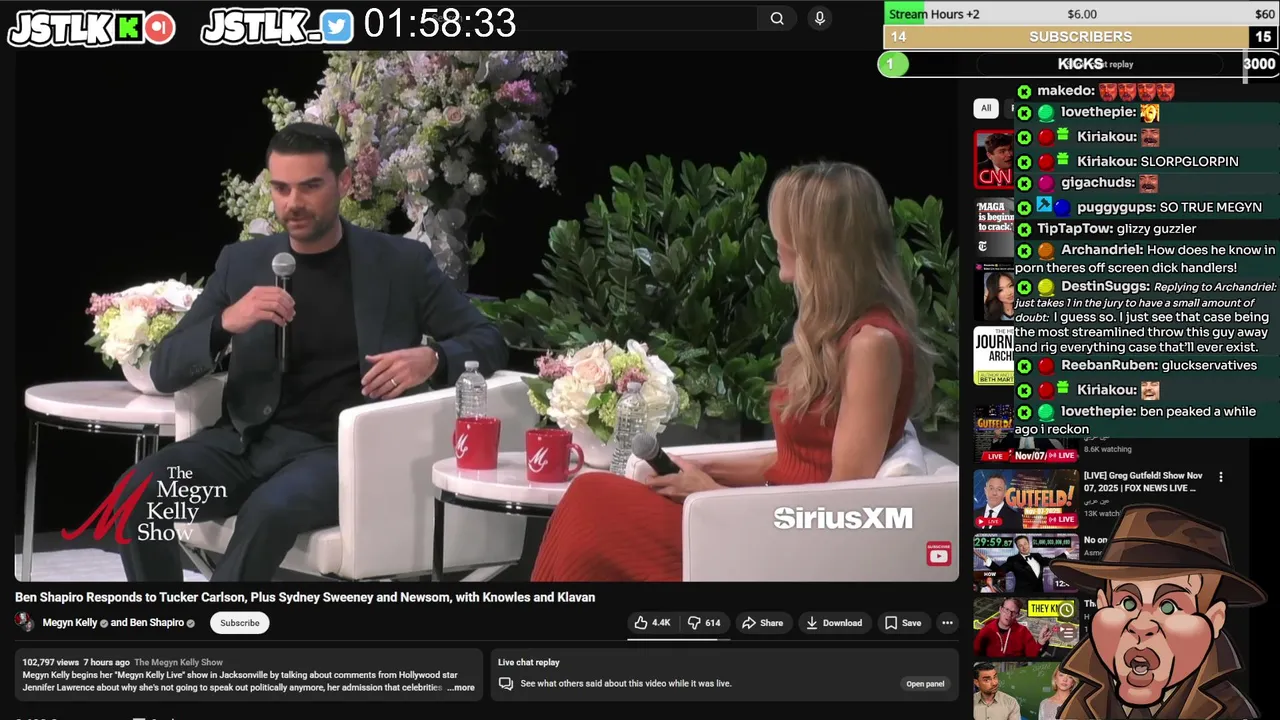This screenshot has height=720, width=1280.
Task: Click the red record icon in the JSTLK overlay
Action: (x=159, y=28)
